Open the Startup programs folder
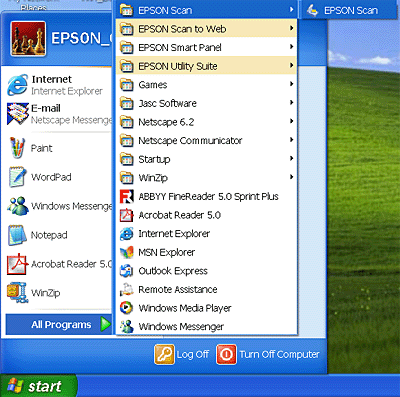The width and height of the screenshot is (400, 397). (x=206, y=159)
